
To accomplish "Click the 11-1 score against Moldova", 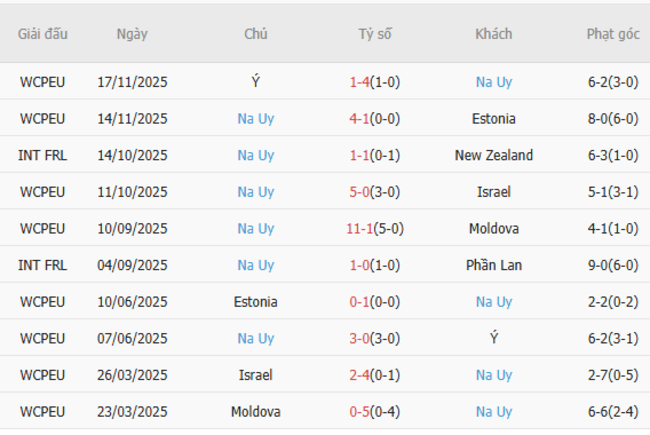I will click(x=359, y=228).
